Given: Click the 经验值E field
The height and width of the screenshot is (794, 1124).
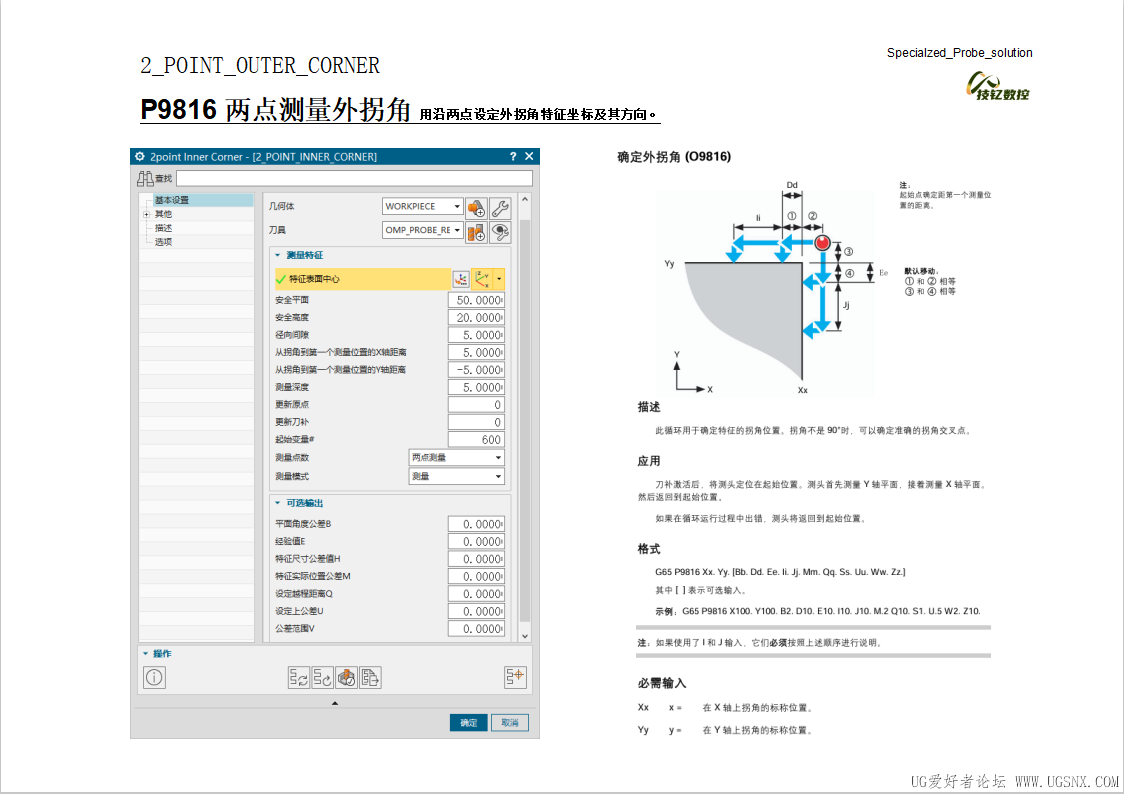Looking at the screenshot, I should (476, 542).
